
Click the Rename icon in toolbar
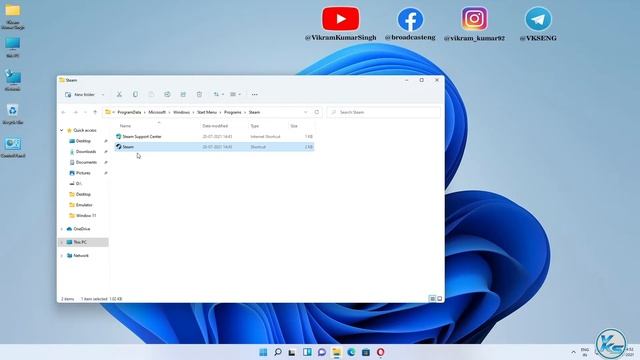(167, 94)
